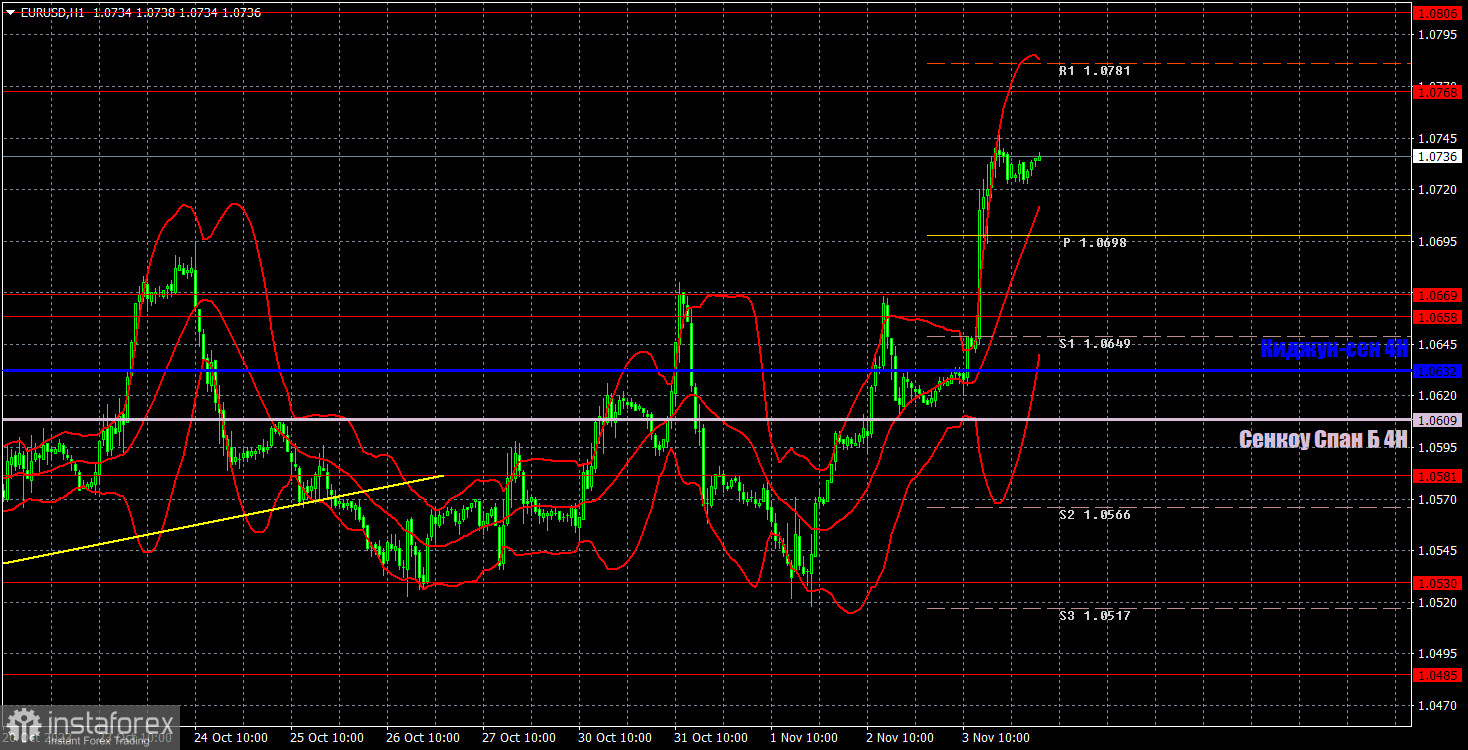Click the 1.0645 price scale value
Viewport: 1468px width, 750px height.
click(1438, 344)
